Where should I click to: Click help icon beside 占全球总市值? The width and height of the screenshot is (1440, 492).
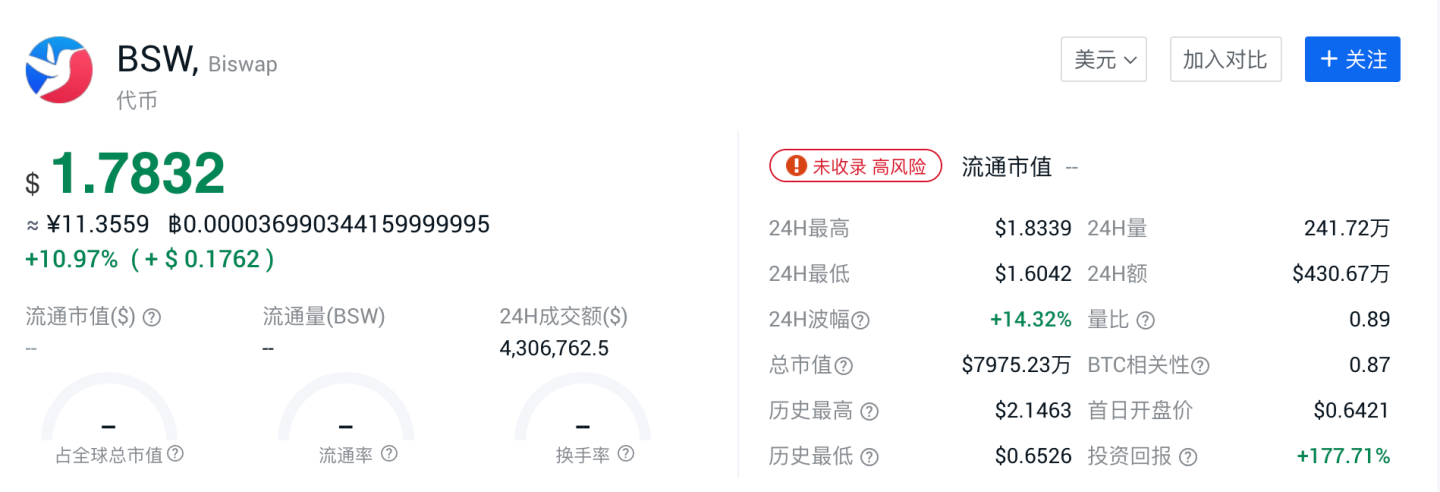click(175, 454)
